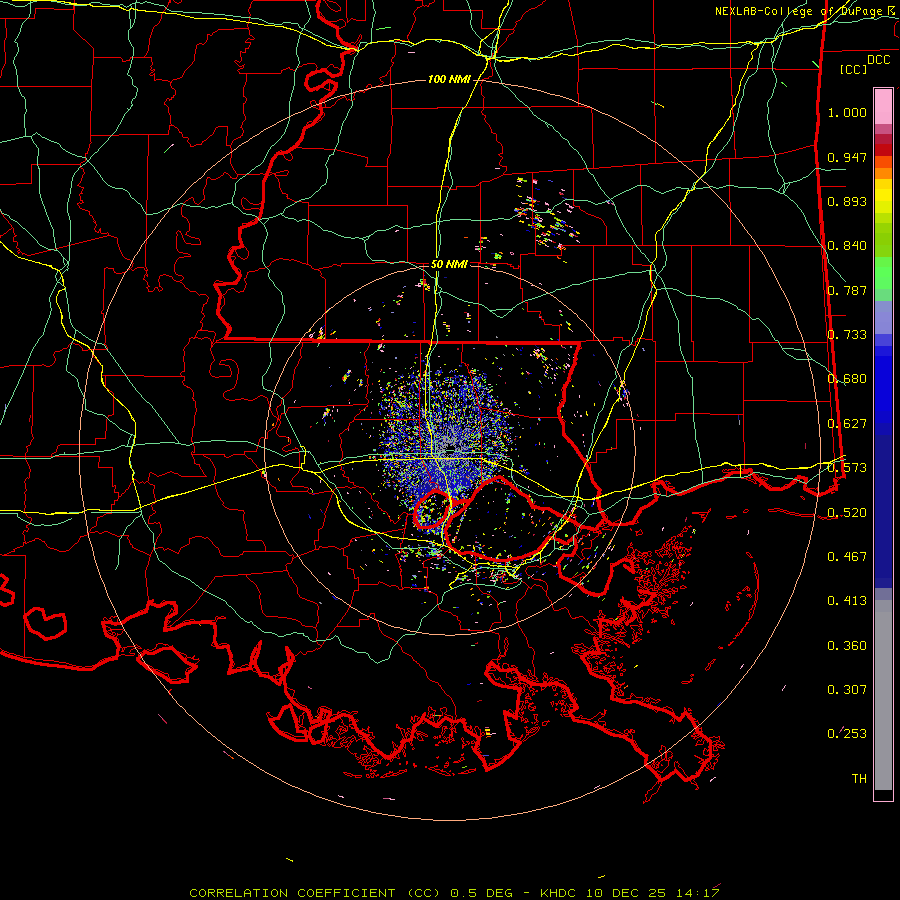Select the TH threshold label
900x900 pixels.
click(x=859, y=779)
